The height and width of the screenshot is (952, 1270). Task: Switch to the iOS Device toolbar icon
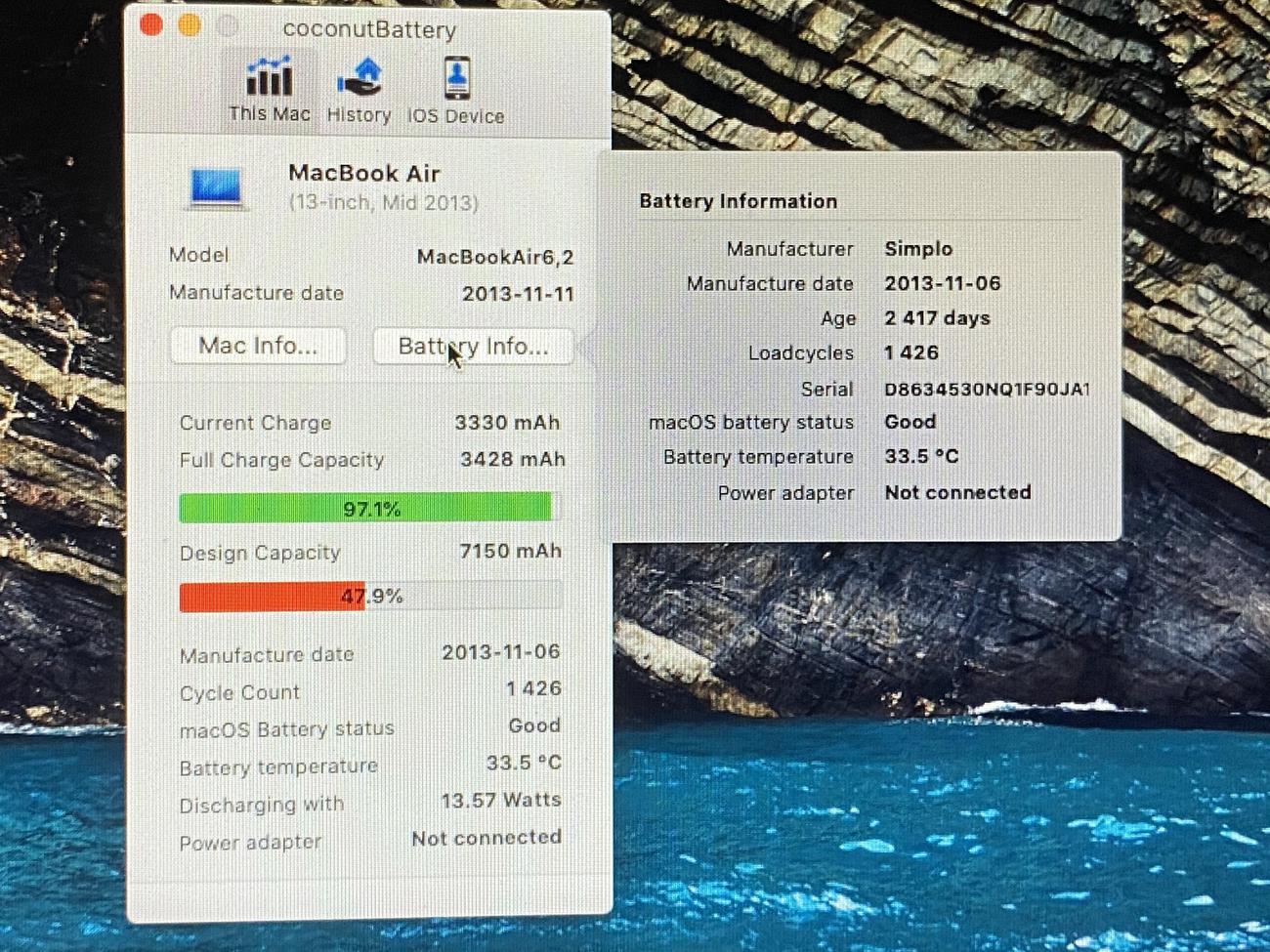tap(455, 90)
